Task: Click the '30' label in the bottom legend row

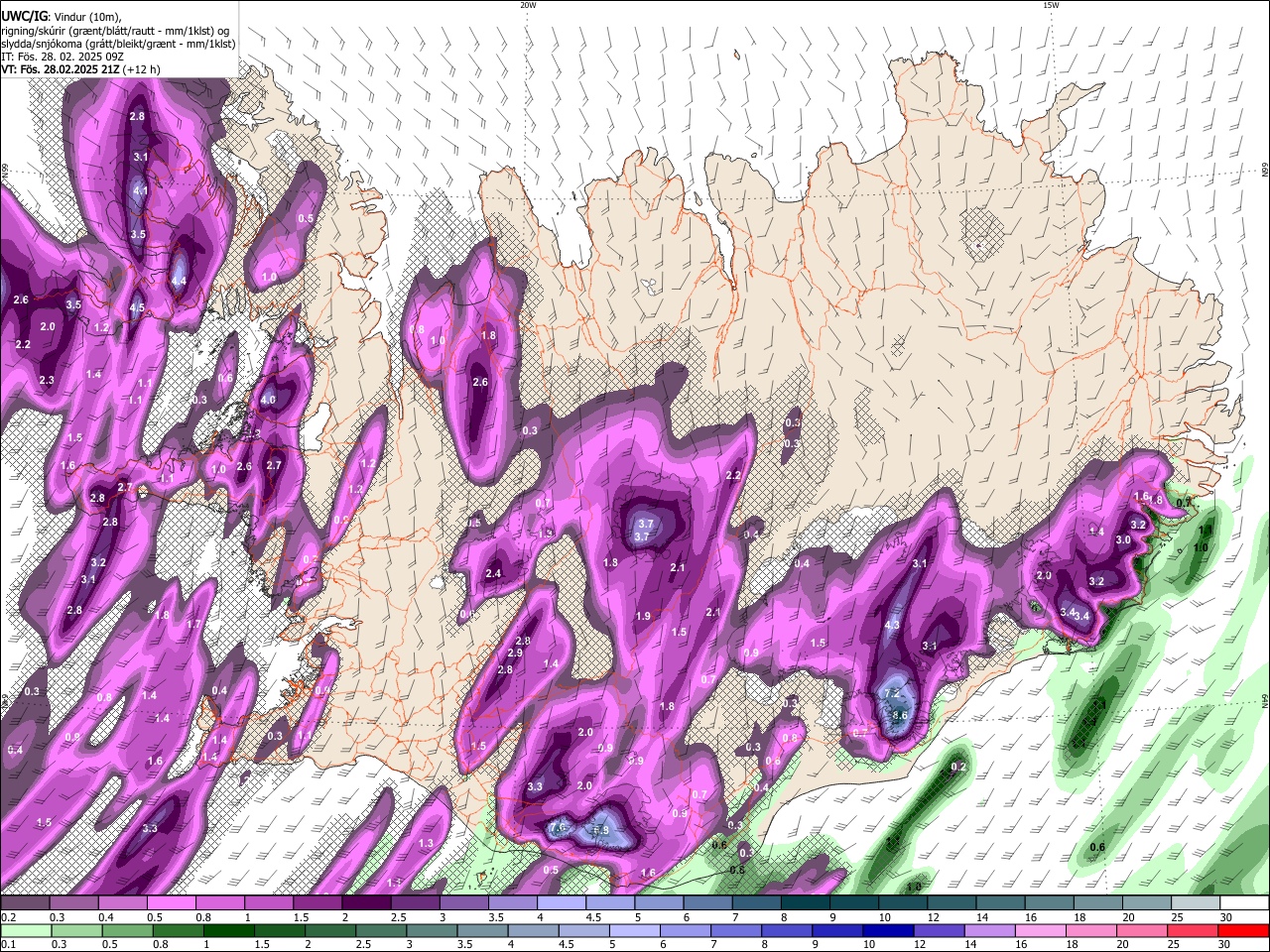Action: click(1226, 944)
